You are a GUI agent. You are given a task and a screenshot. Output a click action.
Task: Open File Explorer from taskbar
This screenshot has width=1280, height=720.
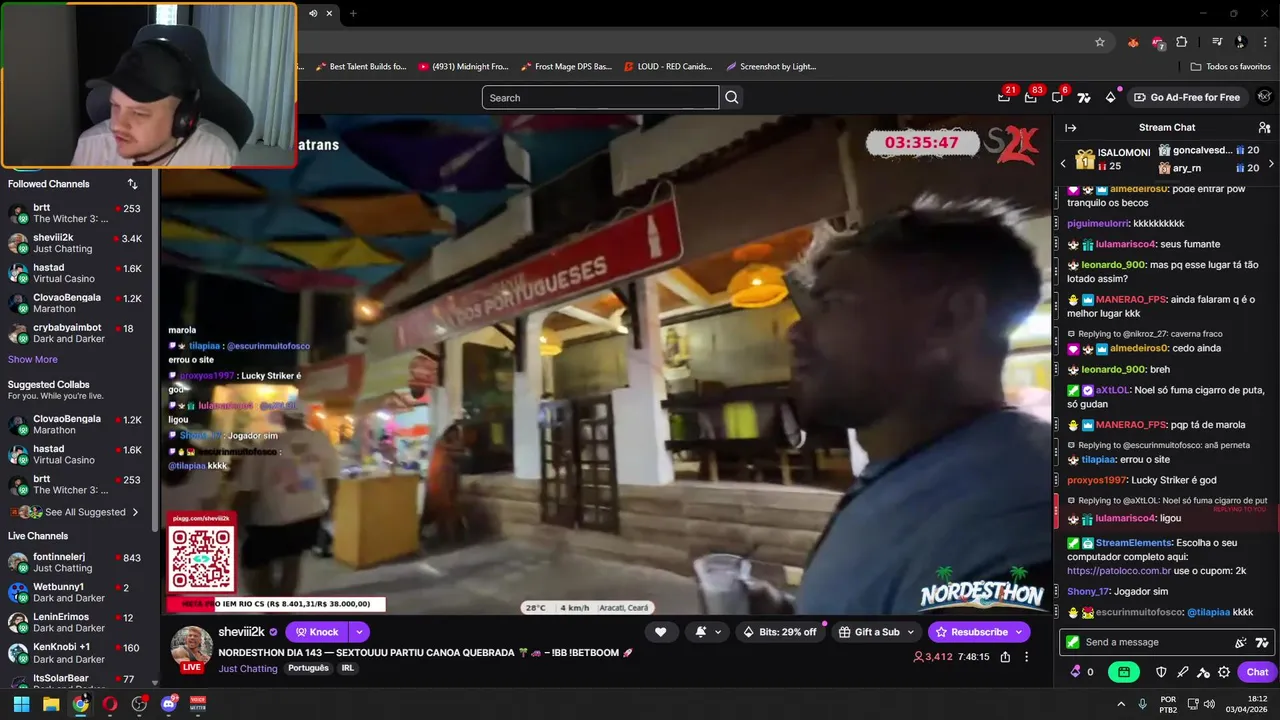[51, 704]
